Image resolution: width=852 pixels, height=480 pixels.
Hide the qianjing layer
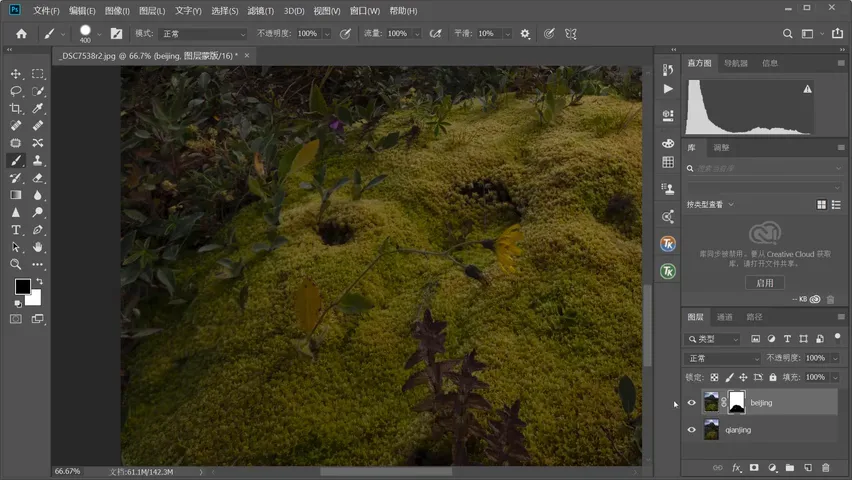692,430
